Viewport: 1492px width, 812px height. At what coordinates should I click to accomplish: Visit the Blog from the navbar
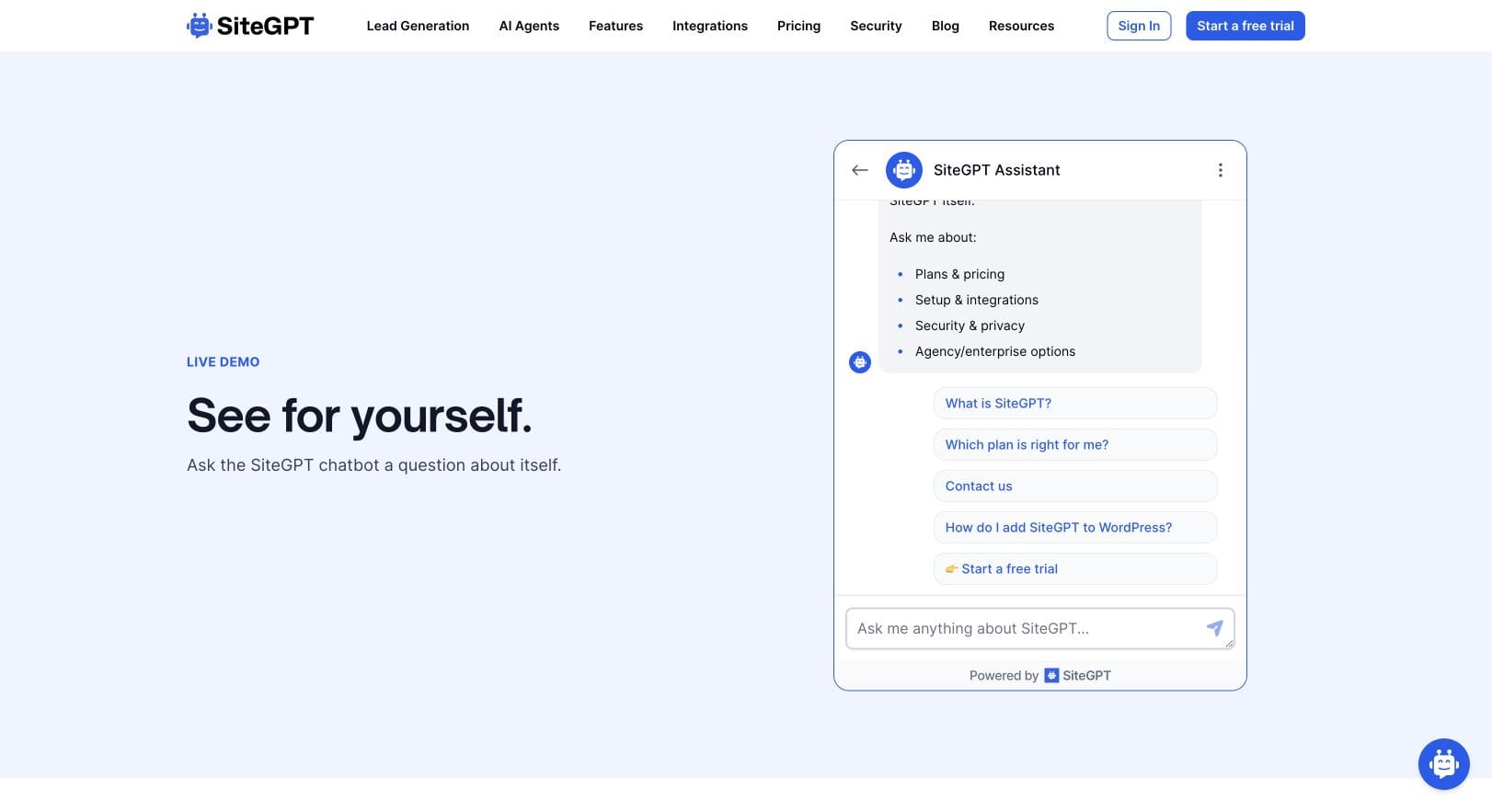pyautogui.click(x=946, y=26)
